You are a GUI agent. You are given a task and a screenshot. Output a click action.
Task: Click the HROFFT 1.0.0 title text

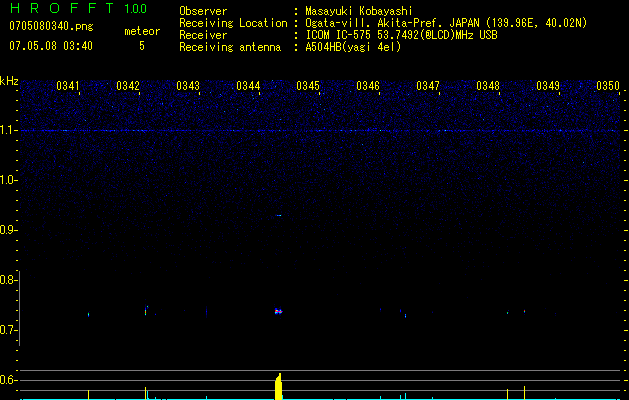click(x=78, y=8)
